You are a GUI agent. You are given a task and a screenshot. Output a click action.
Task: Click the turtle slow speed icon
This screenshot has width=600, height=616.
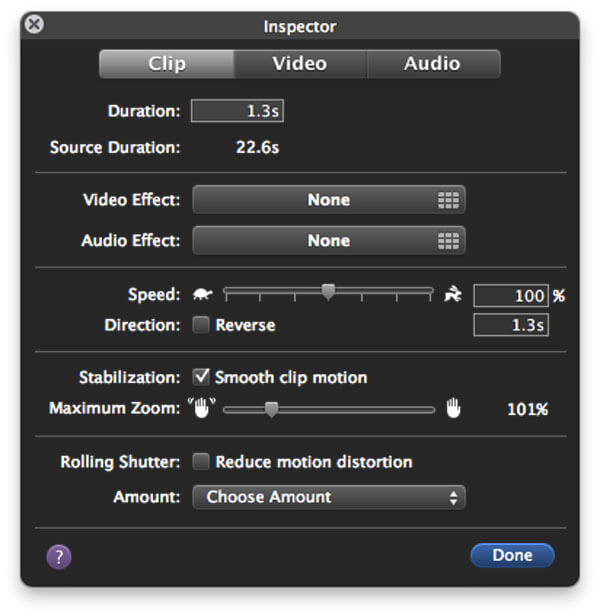(x=203, y=295)
